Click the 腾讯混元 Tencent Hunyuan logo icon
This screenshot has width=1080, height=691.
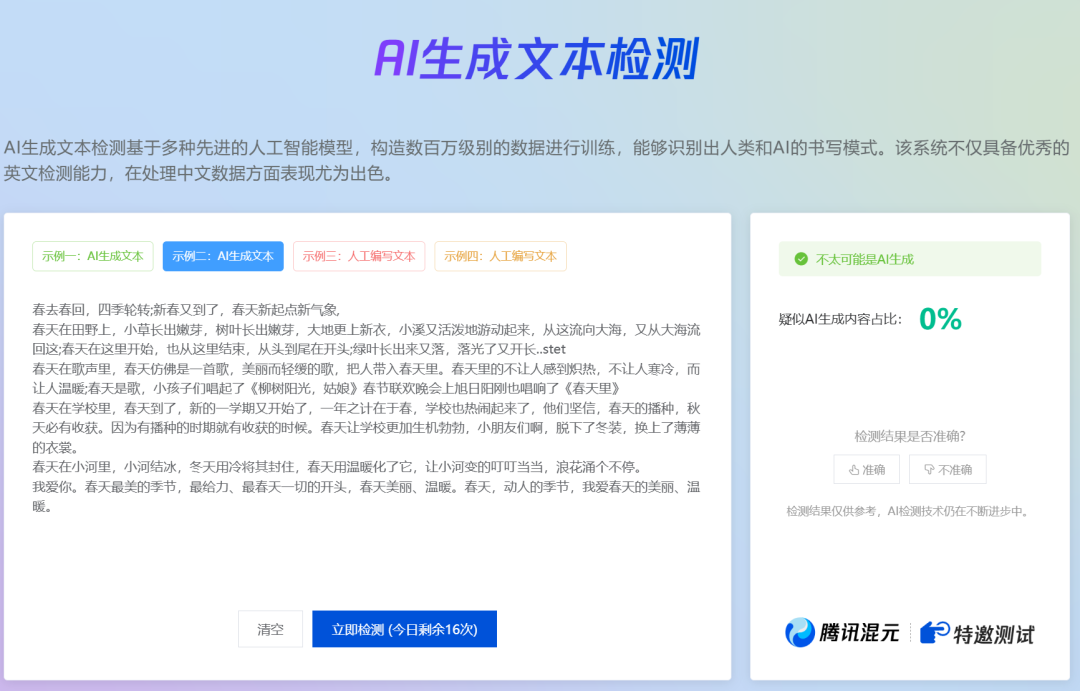point(800,634)
